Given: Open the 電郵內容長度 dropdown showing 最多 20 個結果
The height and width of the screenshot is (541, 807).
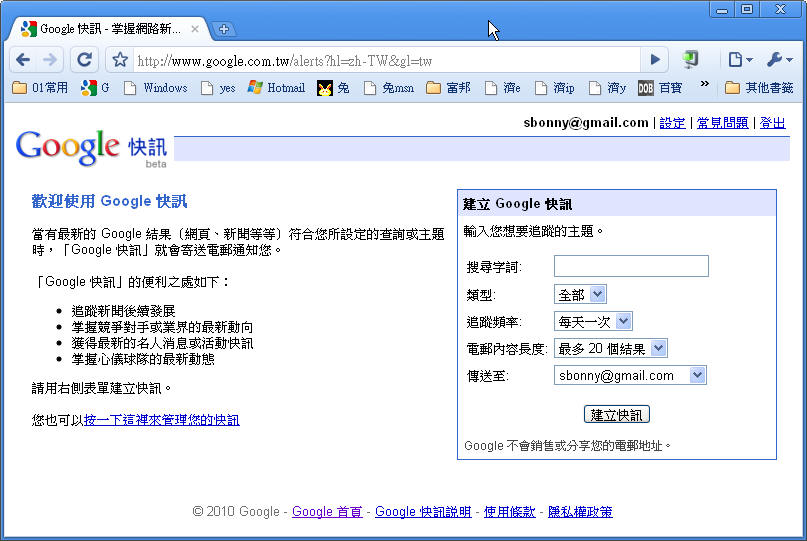Looking at the screenshot, I should pos(610,348).
